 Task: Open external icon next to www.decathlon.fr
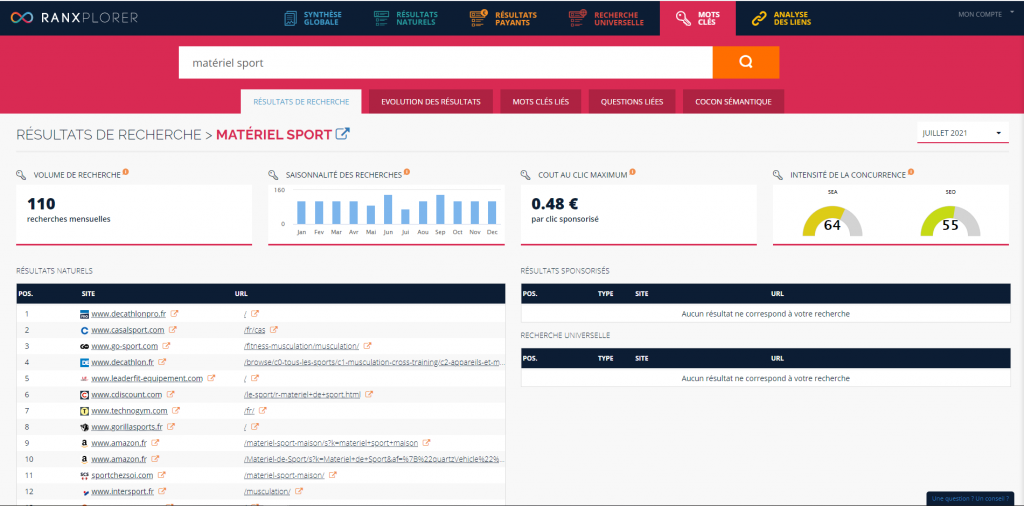(x=162, y=362)
